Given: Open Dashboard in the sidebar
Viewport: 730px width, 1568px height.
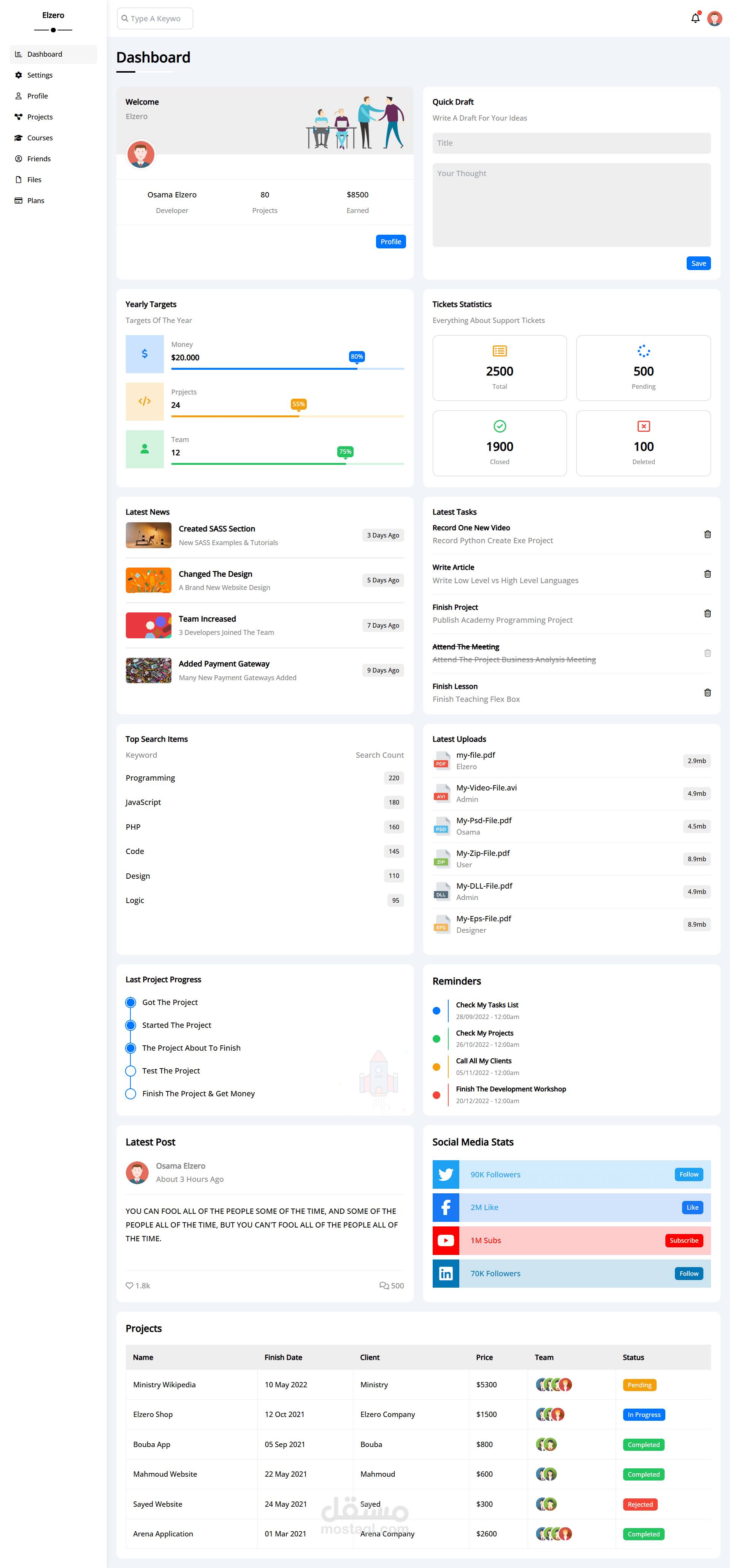Looking at the screenshot, I should click(54, 54).
